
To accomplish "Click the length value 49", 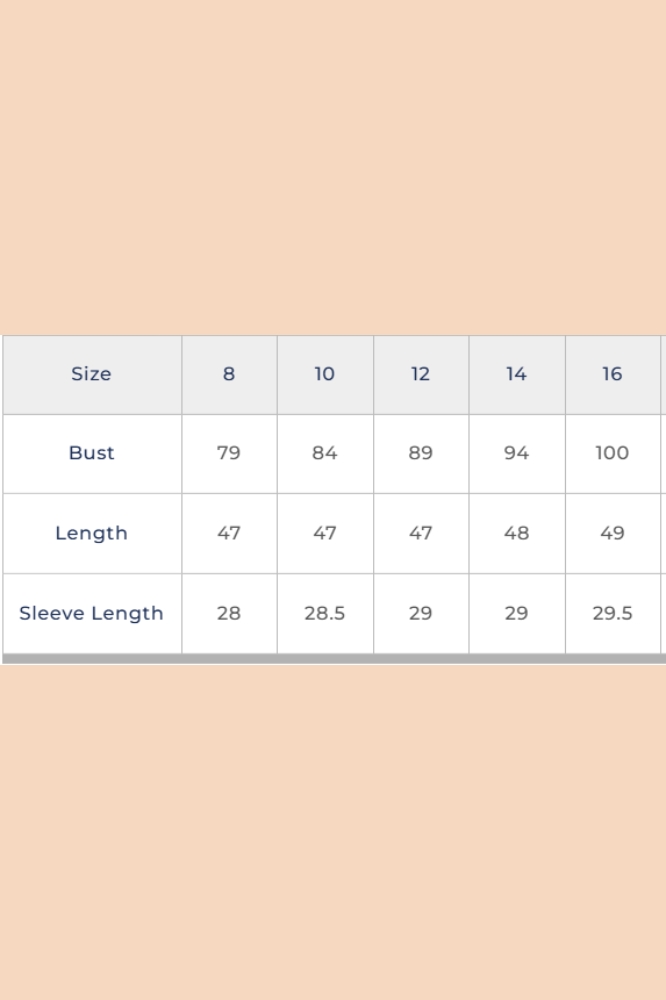I will [x=612, y=533].
